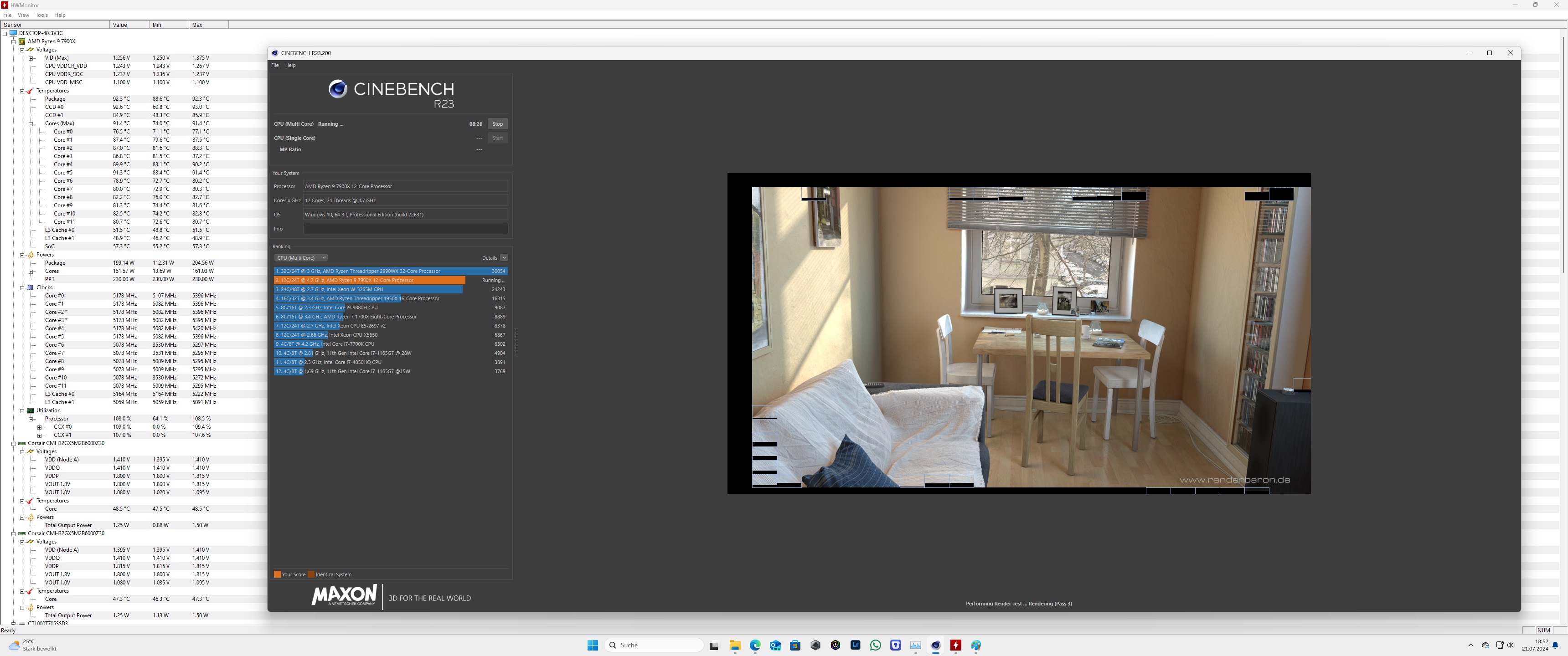Click the Threadripper 2990WX ranking bar
1568x656 pixels.
coord(390,272)
